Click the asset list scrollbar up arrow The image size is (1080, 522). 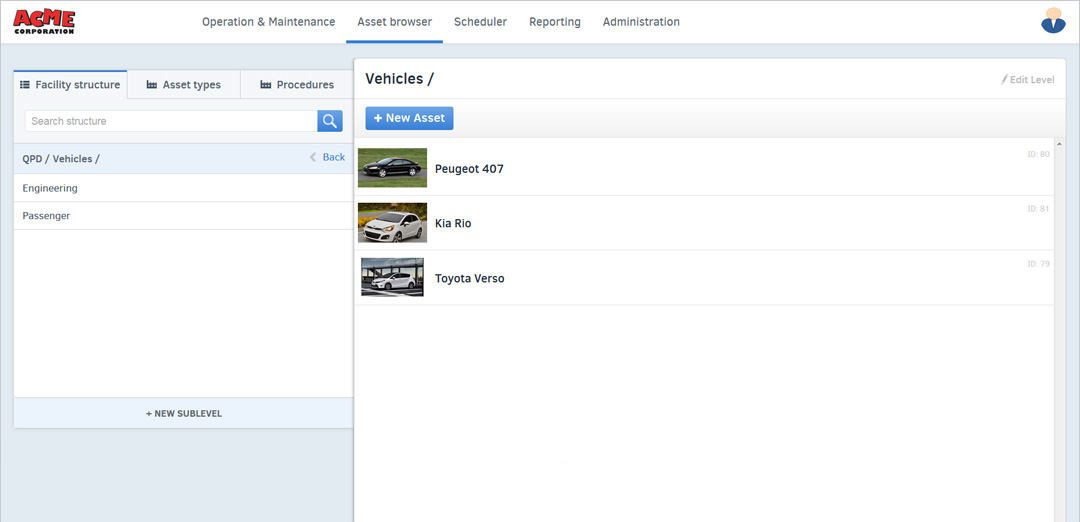coord(1059,143)
